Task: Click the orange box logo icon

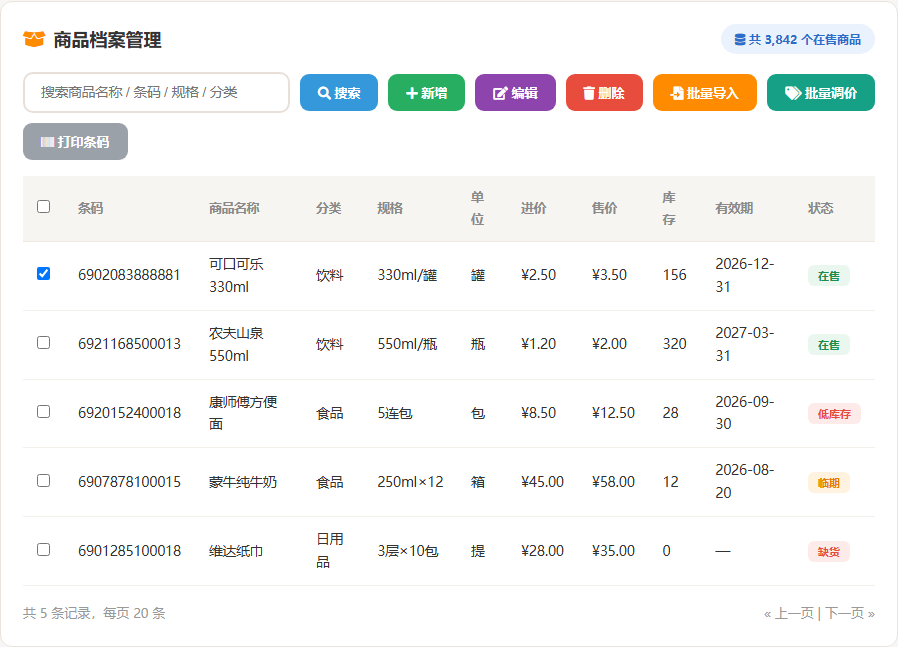Action: pyautogui.click(x=34, y=40)
